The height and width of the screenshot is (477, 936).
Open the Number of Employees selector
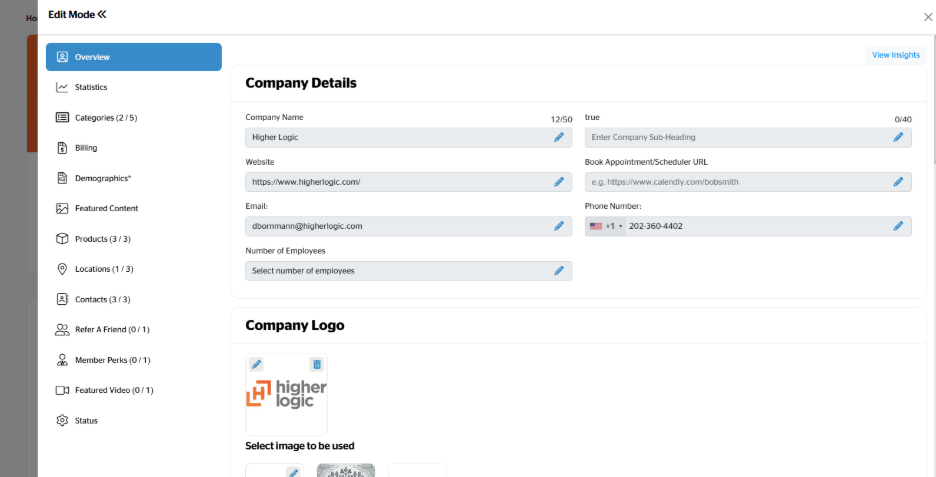click(x=408, y=271)
